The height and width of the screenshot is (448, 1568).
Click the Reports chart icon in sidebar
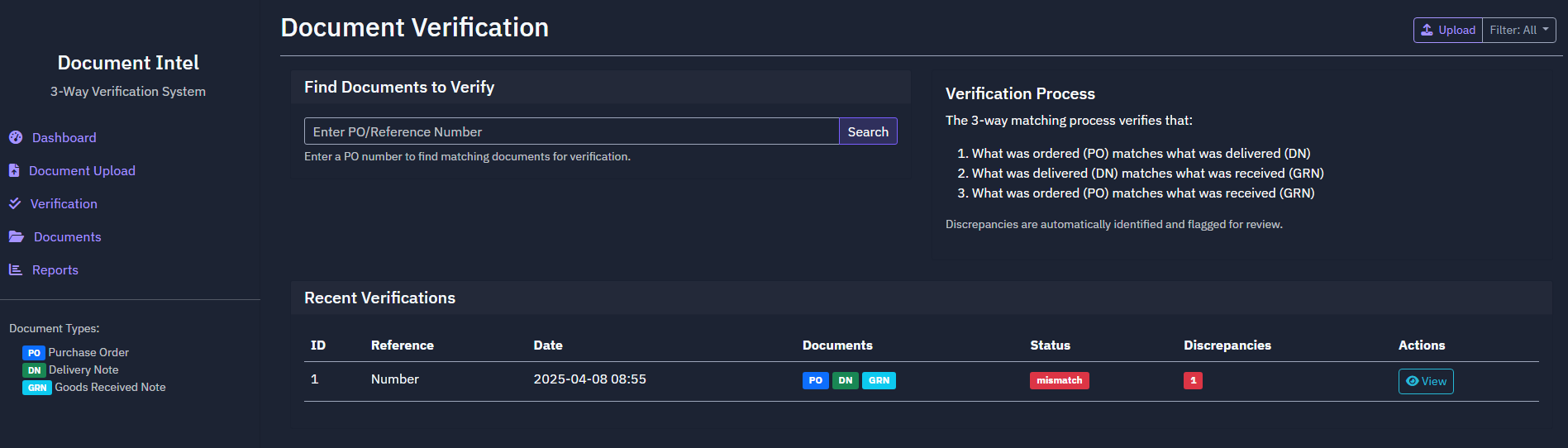pyautogui.click(x=16, y=269)
